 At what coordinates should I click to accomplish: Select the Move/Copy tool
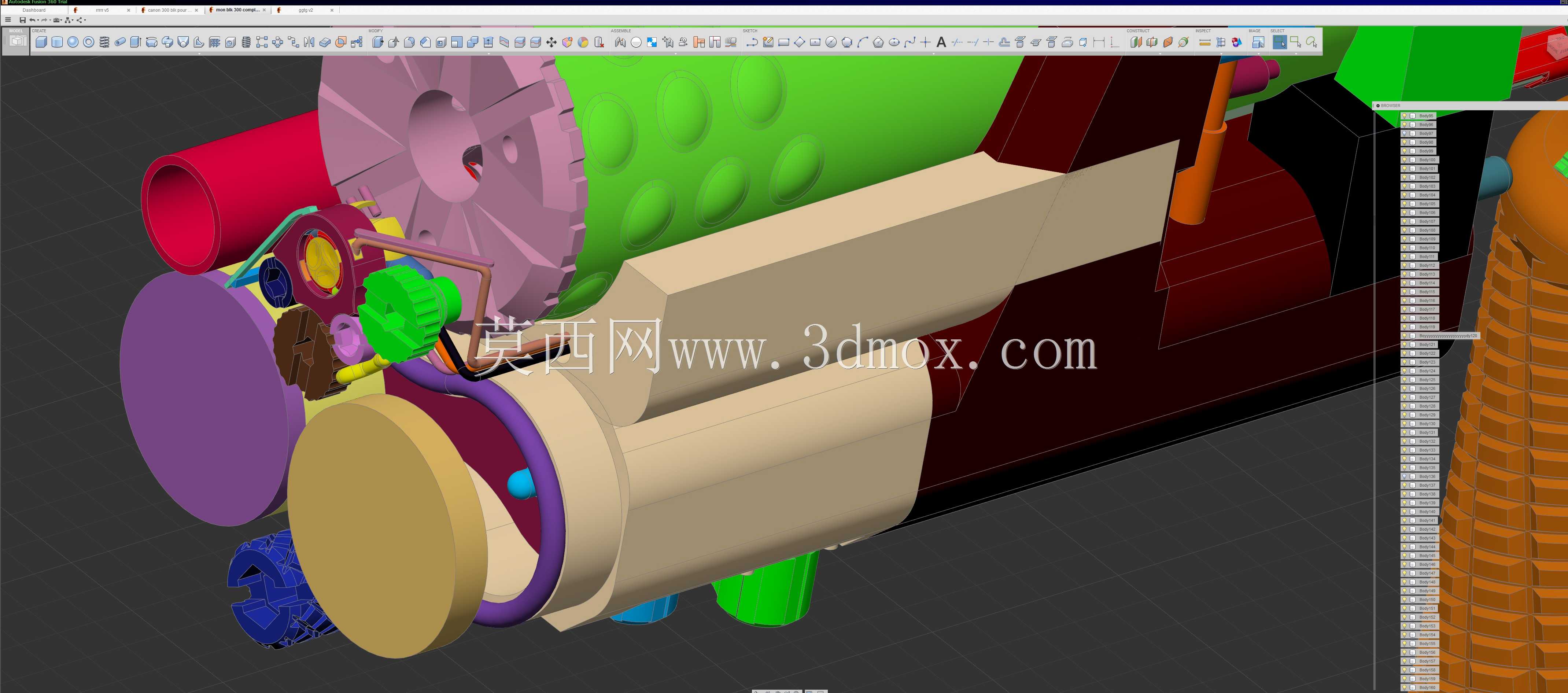551,42
